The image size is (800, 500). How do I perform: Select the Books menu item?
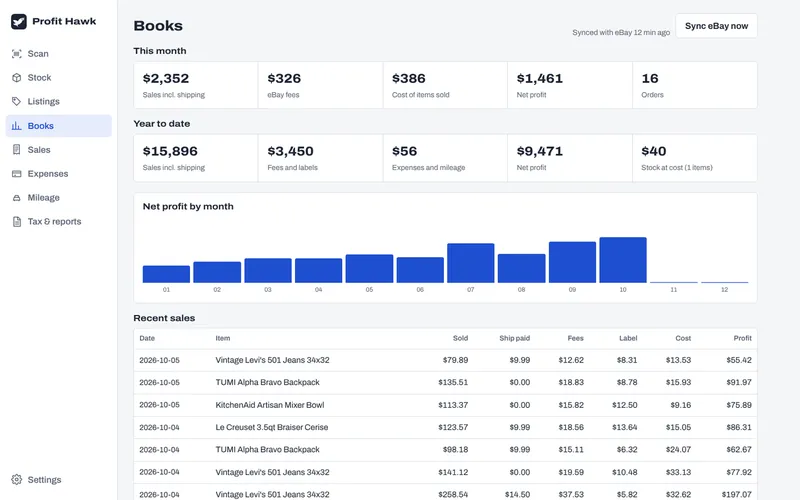coord(59,126)
